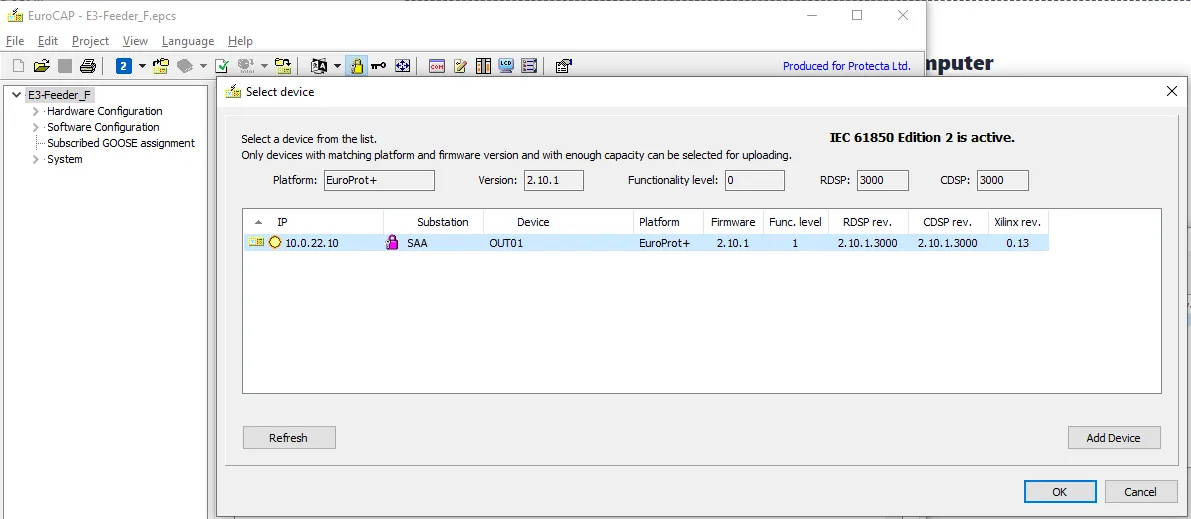The image size is (1191, 519).
Task: Click the pink lock icon in SAA row
Action: pos(392,243)
